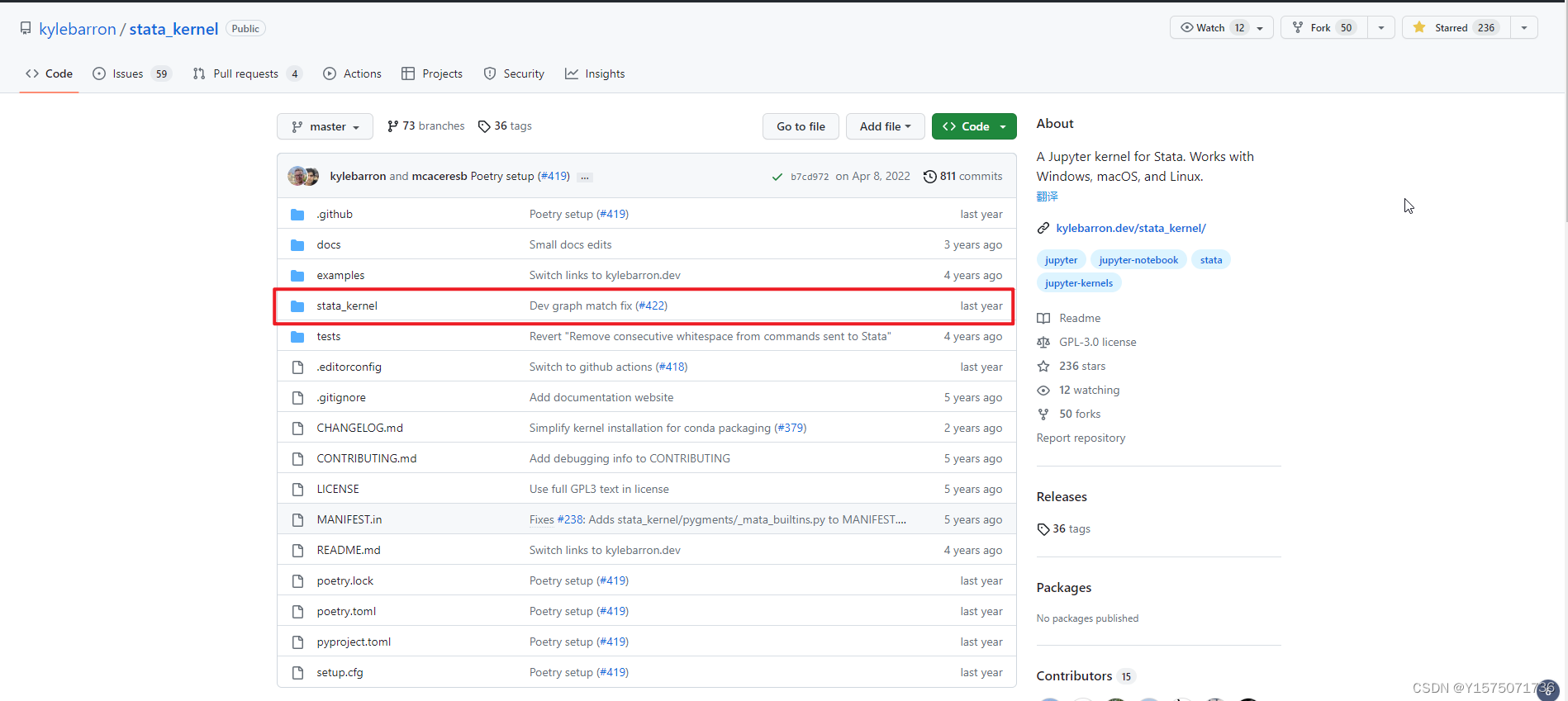The image size is (1568, 701).
Task: Open the stata_kernel repository title link
Action: (x=173, y=29)
